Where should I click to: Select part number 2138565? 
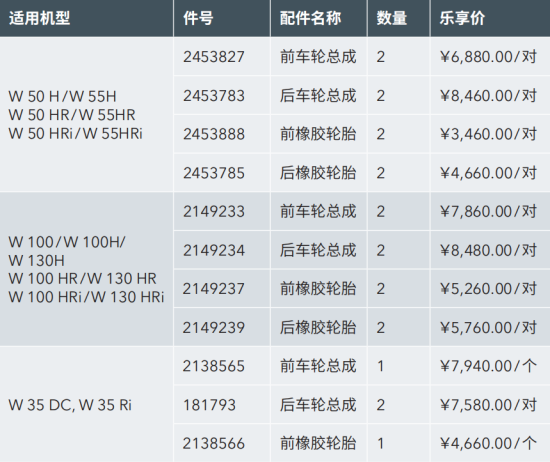pyautogui.click(x=214, y=366)
